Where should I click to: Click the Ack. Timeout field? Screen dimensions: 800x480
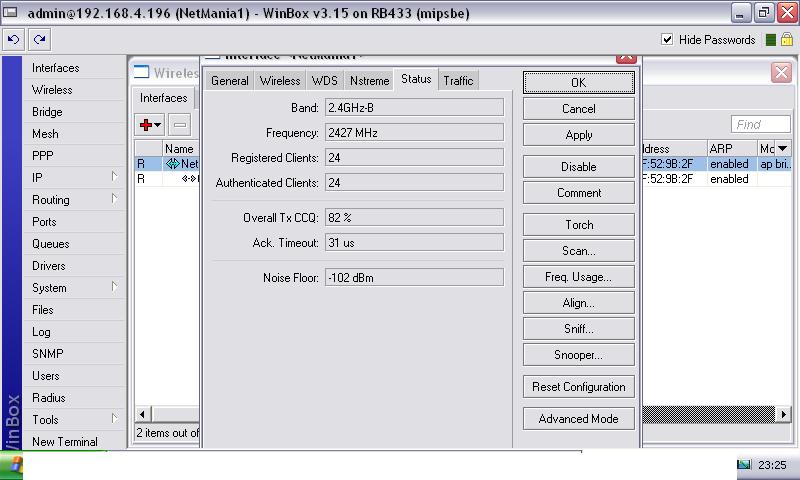414,243
